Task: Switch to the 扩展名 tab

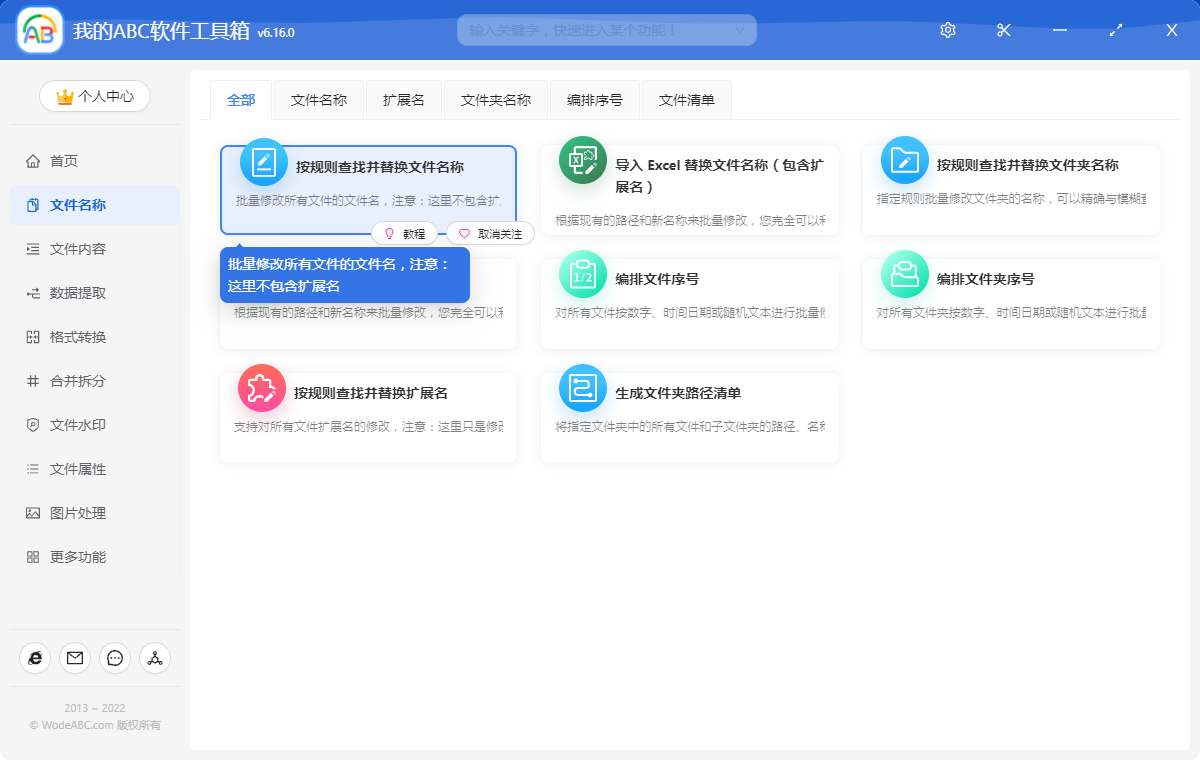Action: pyautogui.click(x=403, y=99)
